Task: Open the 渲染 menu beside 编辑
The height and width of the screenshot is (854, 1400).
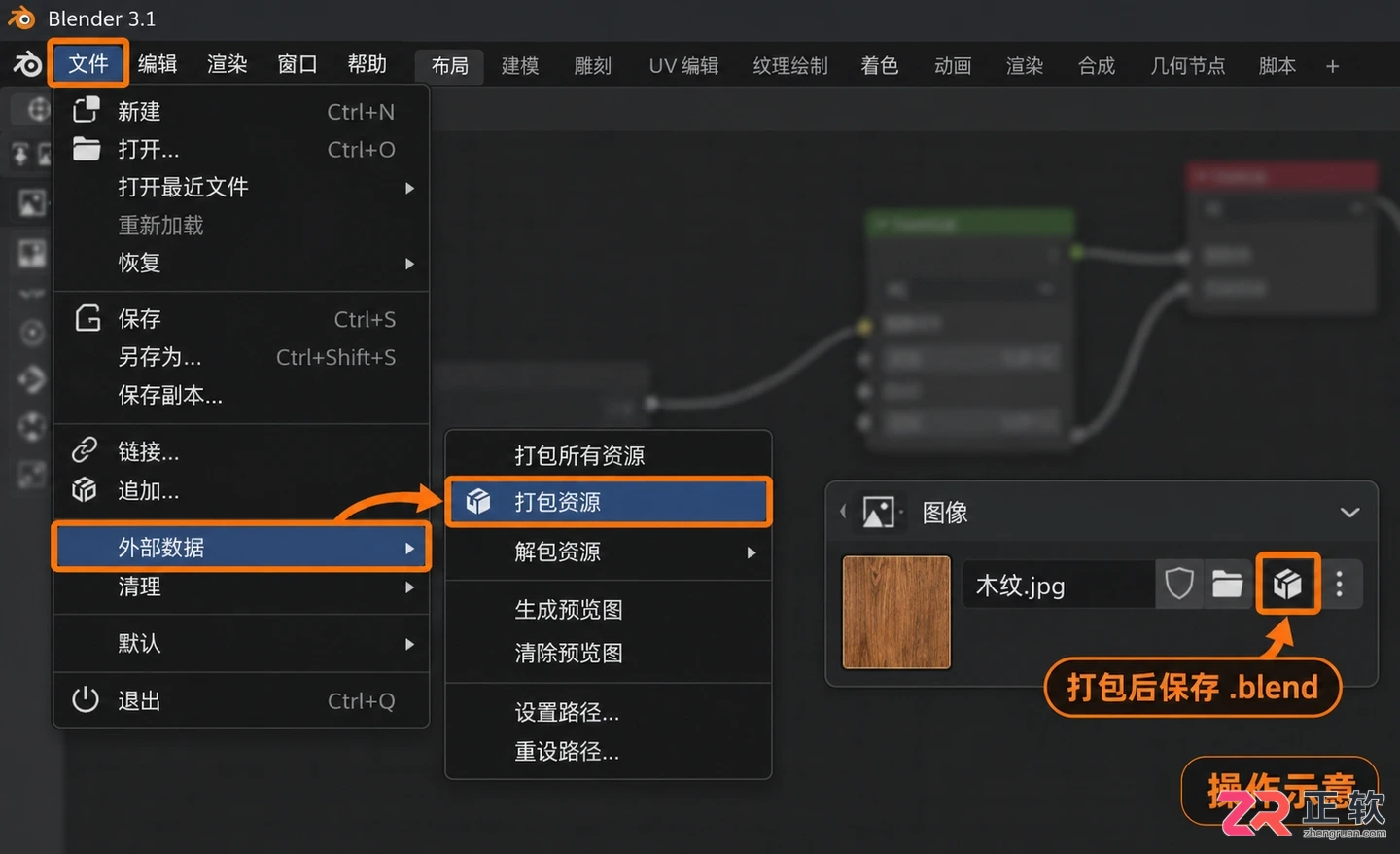Action: (227, 64)
